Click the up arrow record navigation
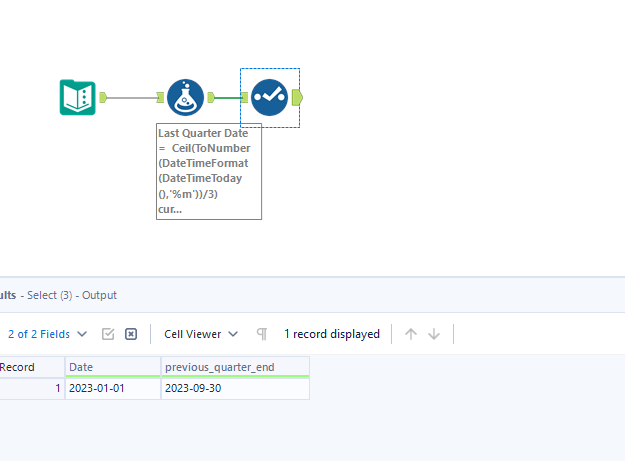The image size is (625, 461). [x=411, y=334]
